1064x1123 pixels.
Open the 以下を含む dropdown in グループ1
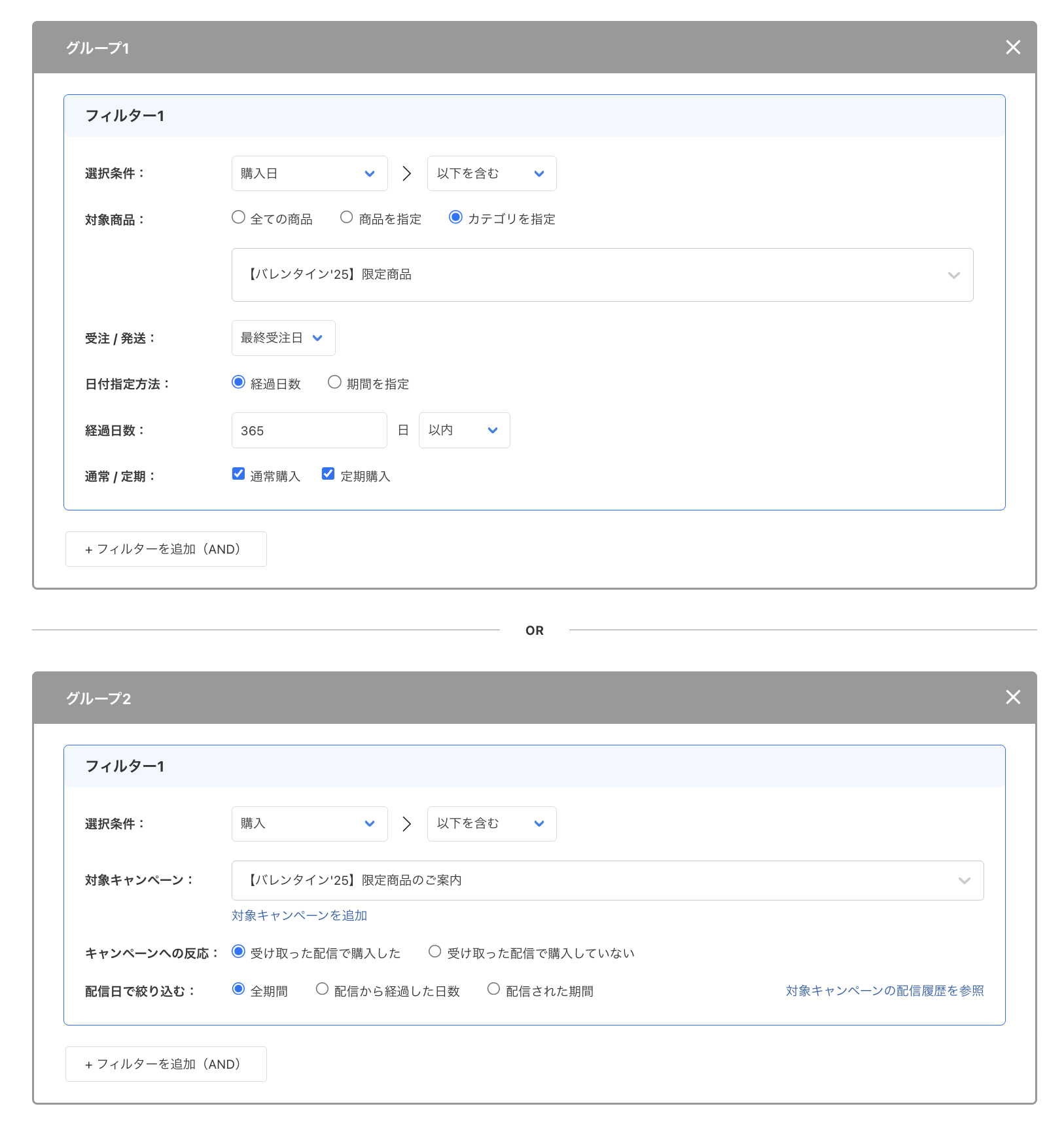tap(491, 173)
